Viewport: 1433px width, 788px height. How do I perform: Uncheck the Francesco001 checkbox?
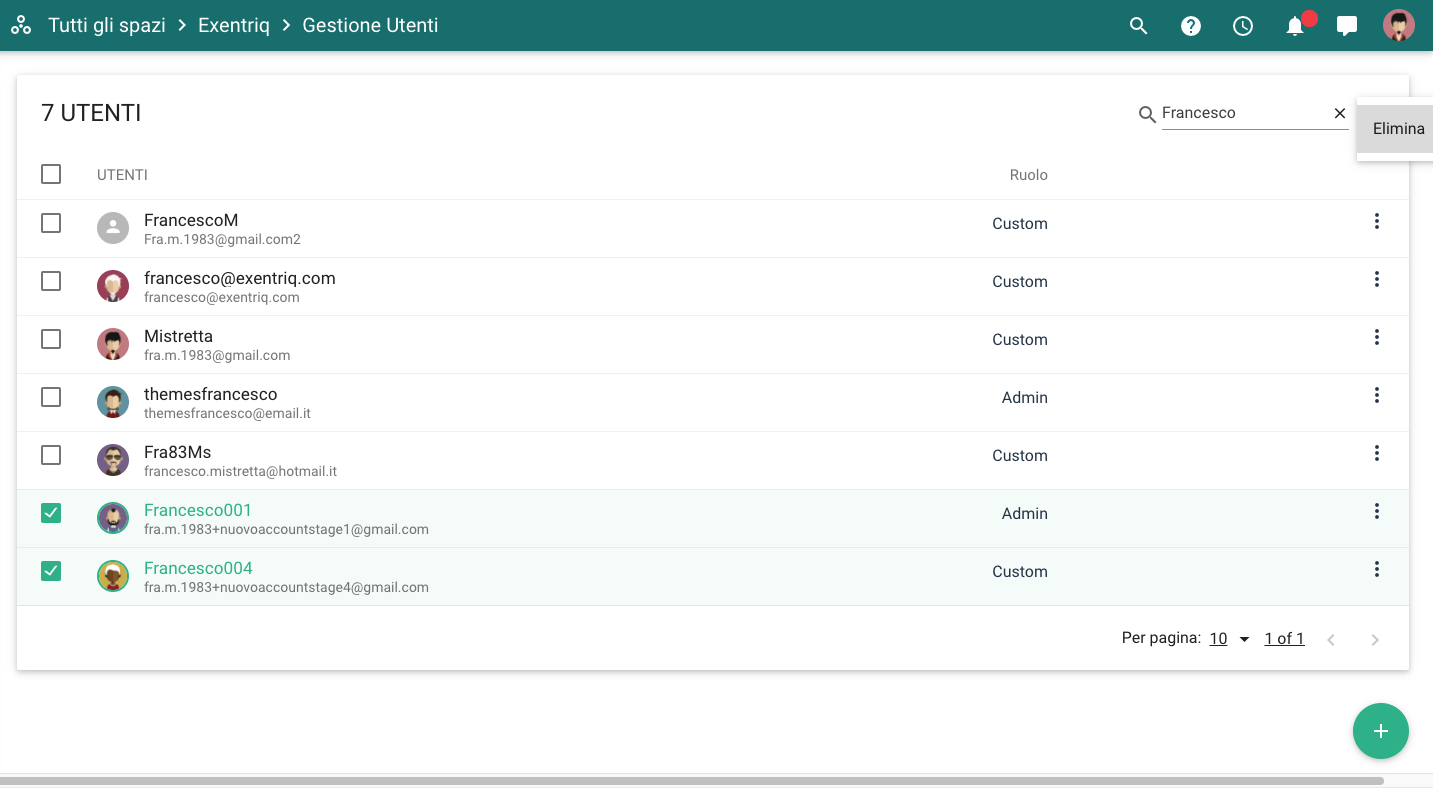[x=51, y=513]
